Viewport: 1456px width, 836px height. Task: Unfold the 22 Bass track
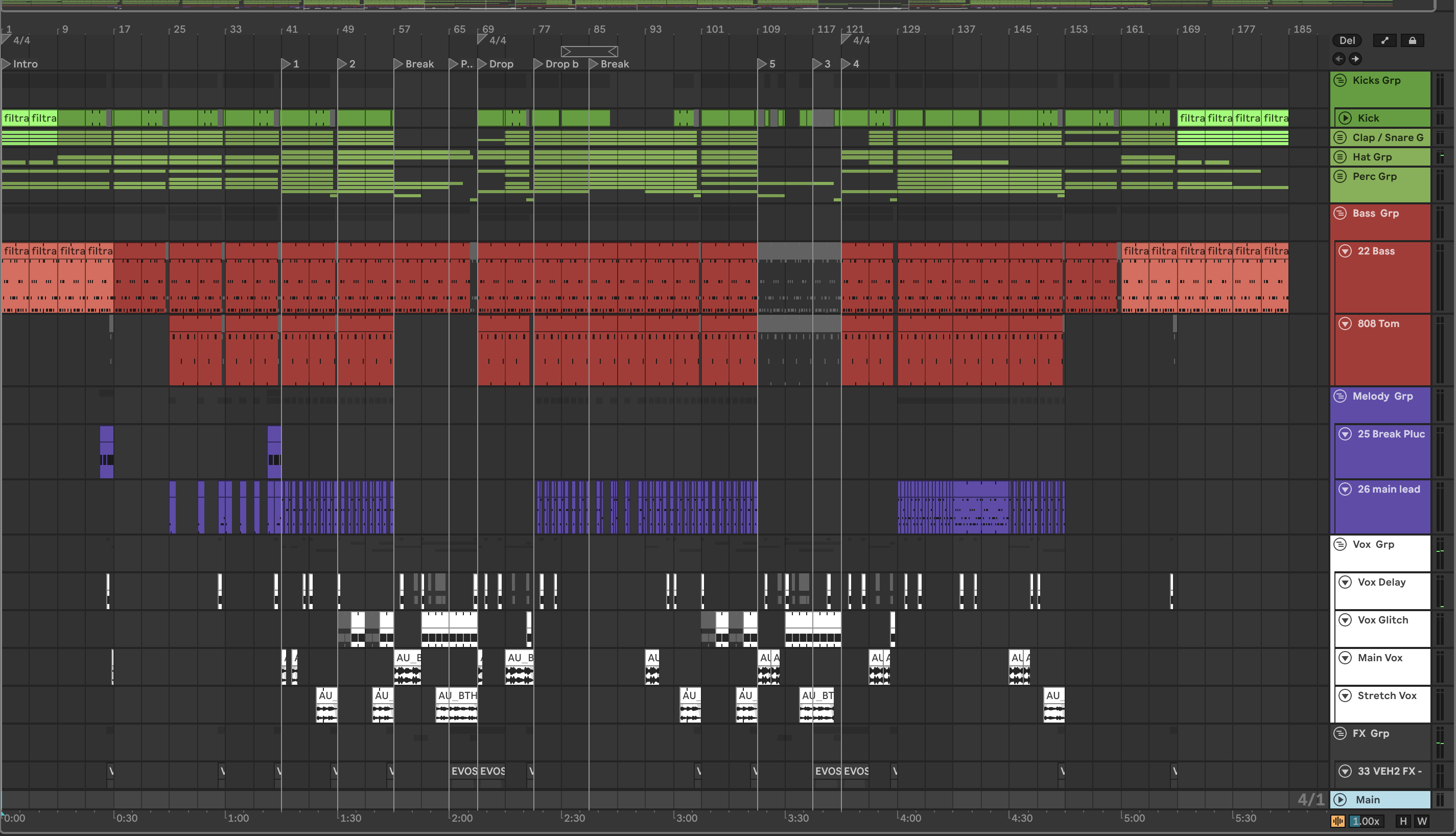pyautogui.click(x=1345, y=251)
